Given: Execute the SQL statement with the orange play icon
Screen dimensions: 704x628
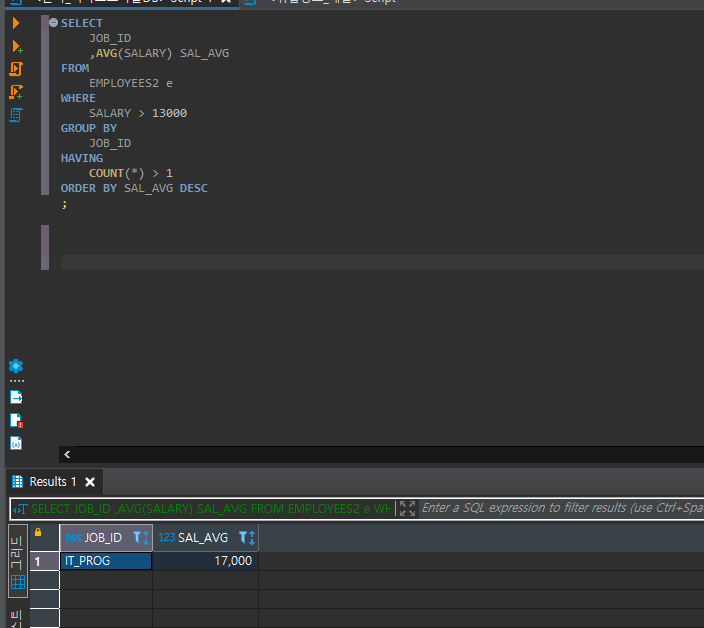Looking at the screenshot, I should pyautogui.click(x=16, y=23).
